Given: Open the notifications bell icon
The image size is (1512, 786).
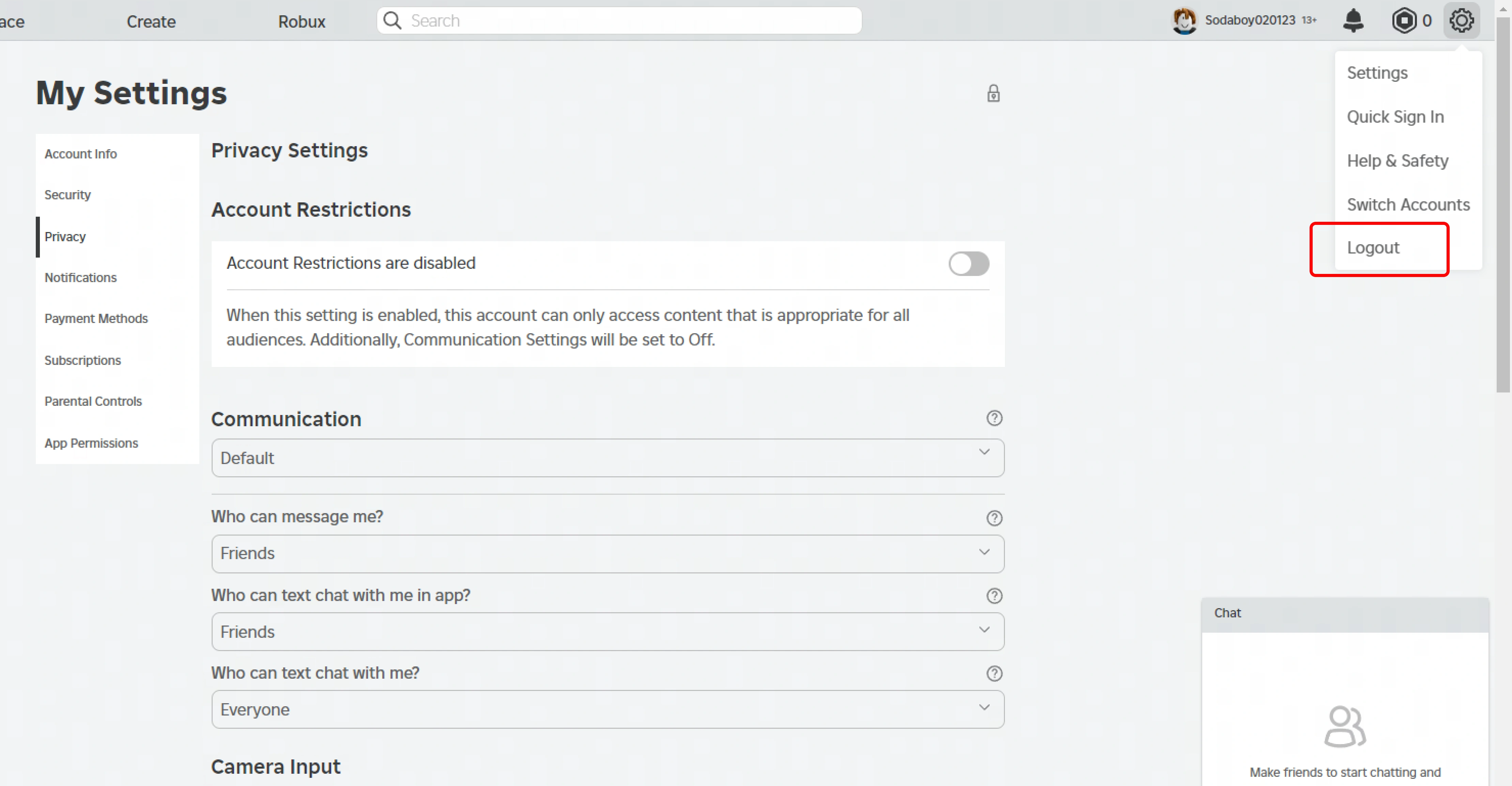Looking at the screenshot, I should tap(1353, 20).
